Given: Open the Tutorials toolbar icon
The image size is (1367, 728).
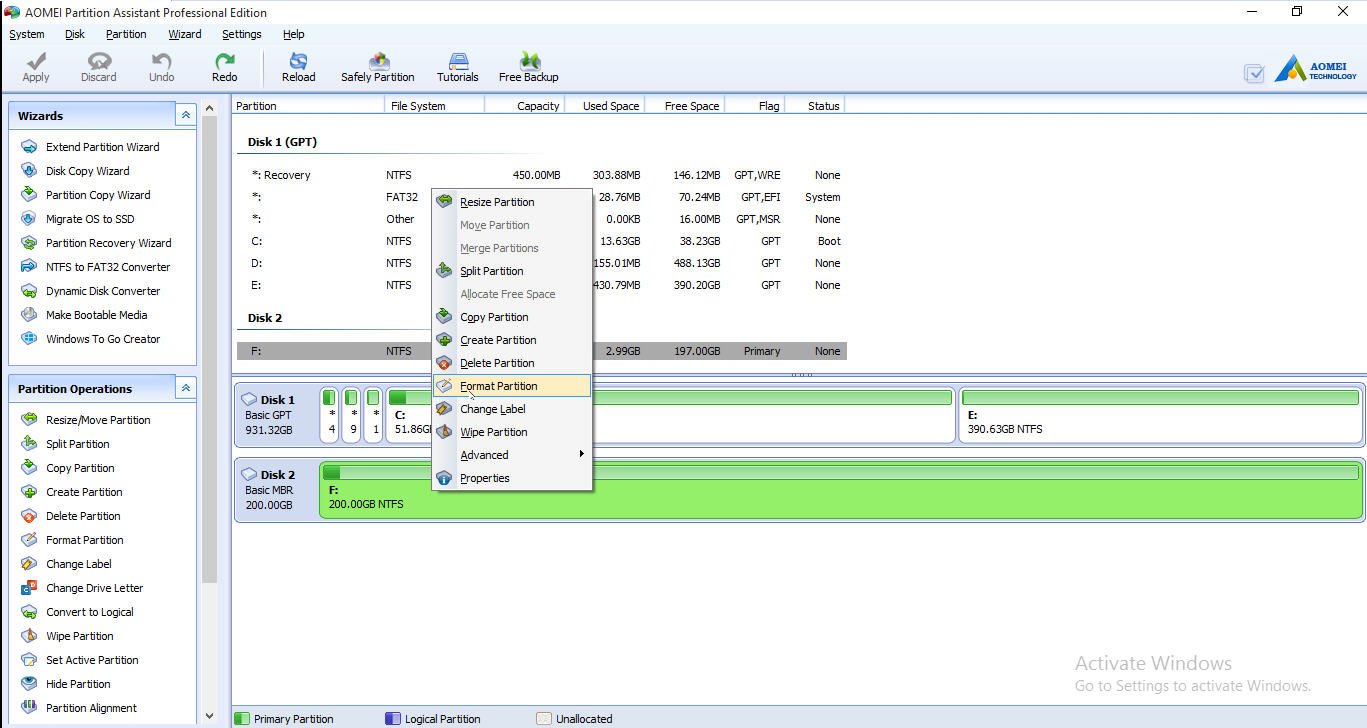Looking at the screenshot, I should tap(457, 67).
